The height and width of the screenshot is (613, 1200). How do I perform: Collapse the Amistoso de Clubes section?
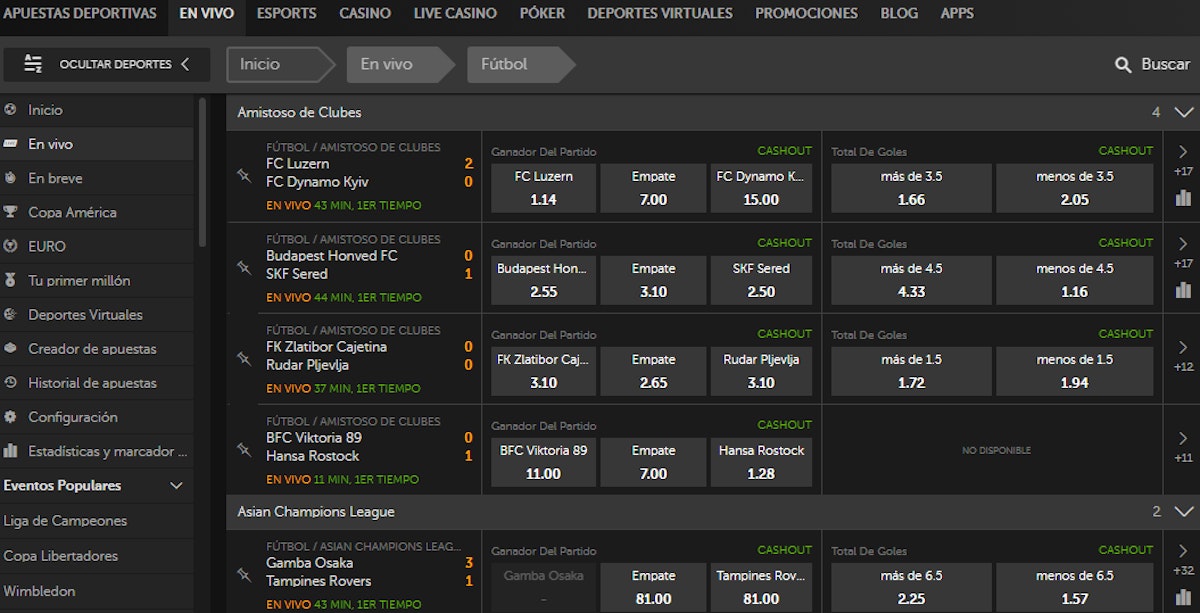point(1184,112)
